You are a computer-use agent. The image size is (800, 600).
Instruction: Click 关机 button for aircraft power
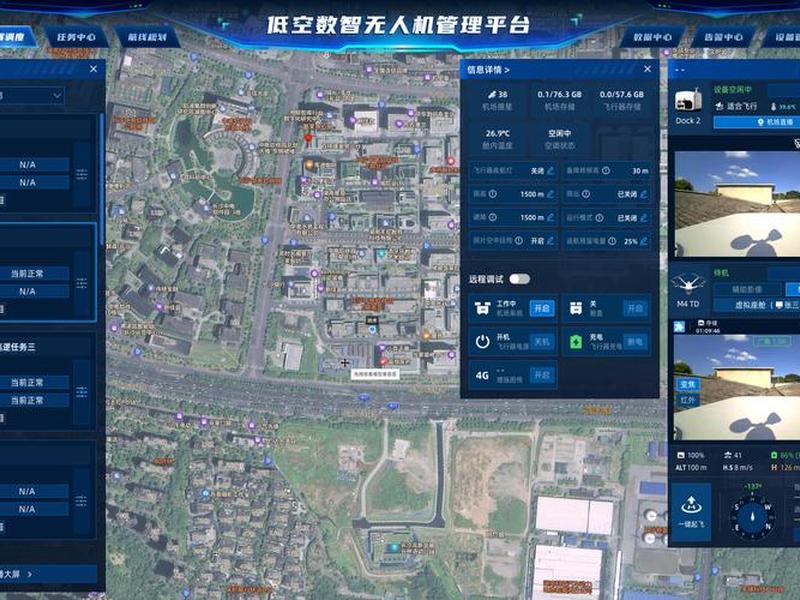[542, 342]
